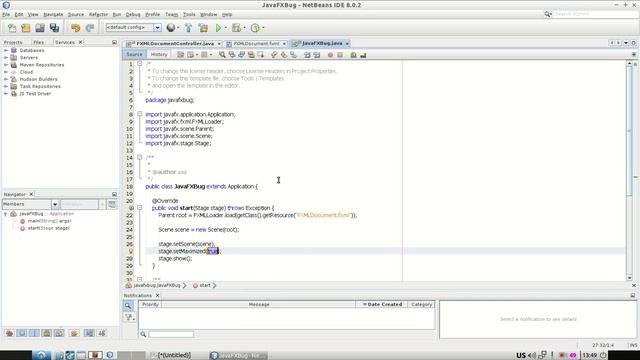Toggle seventh Navigator filter button at bottom
This screenshot has height=360, width=640.
pyautogui.click(x=89, y=333)
